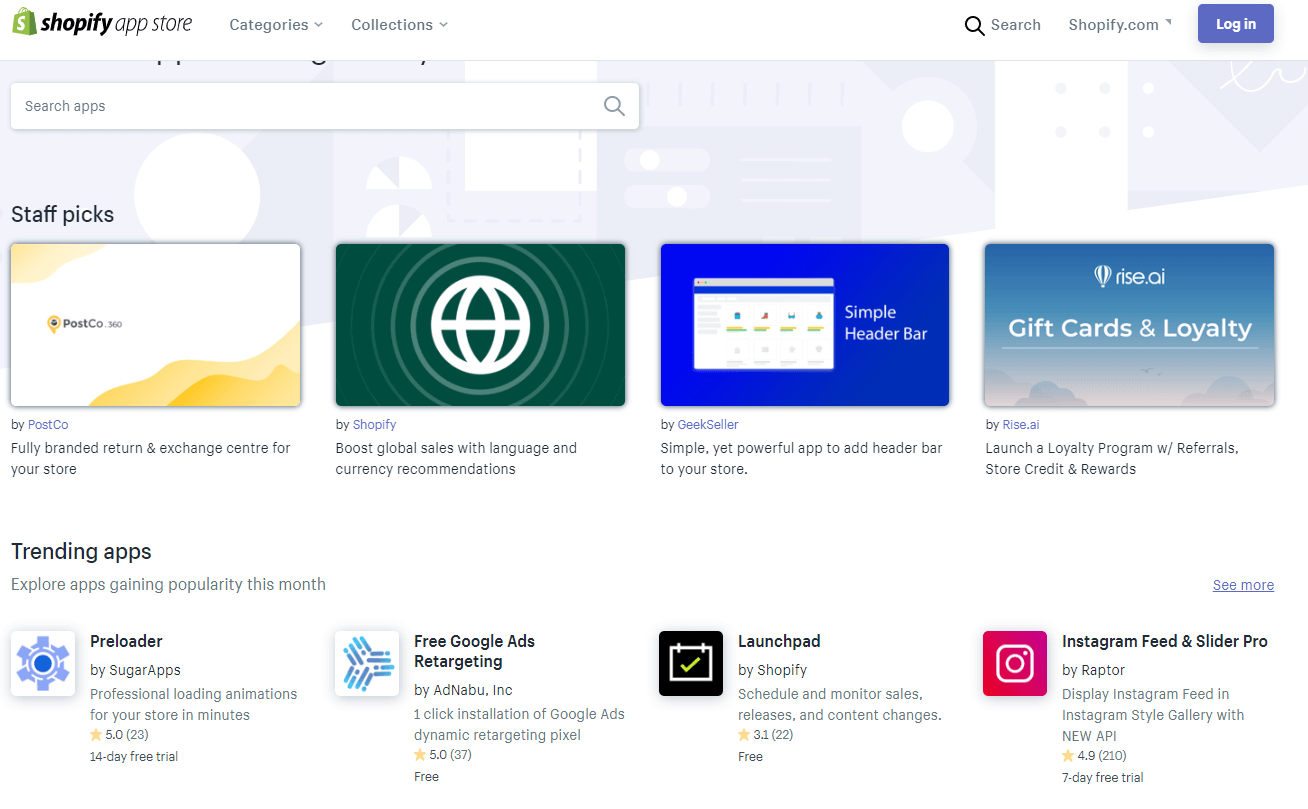The height and width of the screenshot is (809, 1308).
Task: Open the PostCo 360 staff pick thumbnail
Action: tap(156, 325)
